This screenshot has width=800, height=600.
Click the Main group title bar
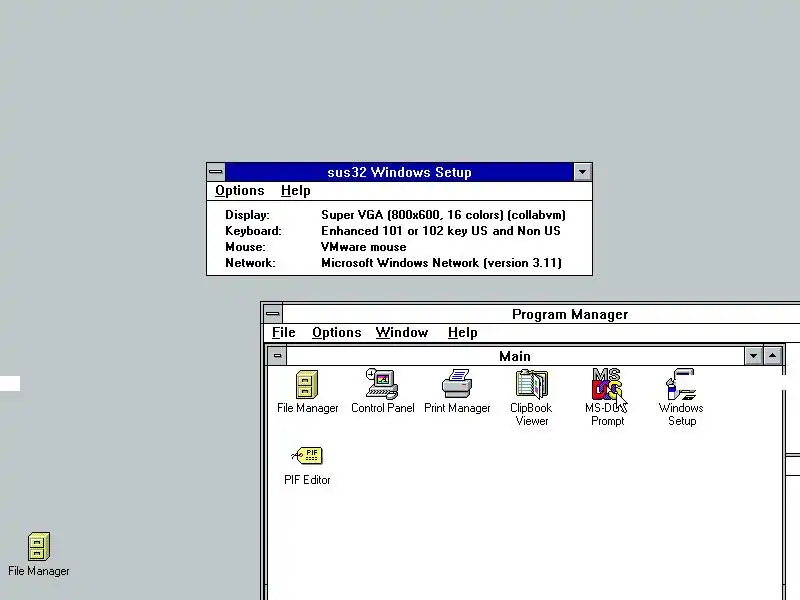pyautogui.click(x=515, y=356)
